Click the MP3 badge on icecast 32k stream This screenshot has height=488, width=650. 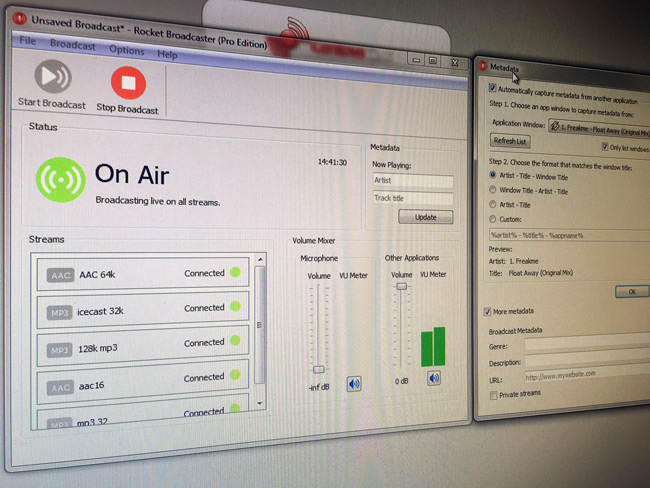[x=60, y=313]
